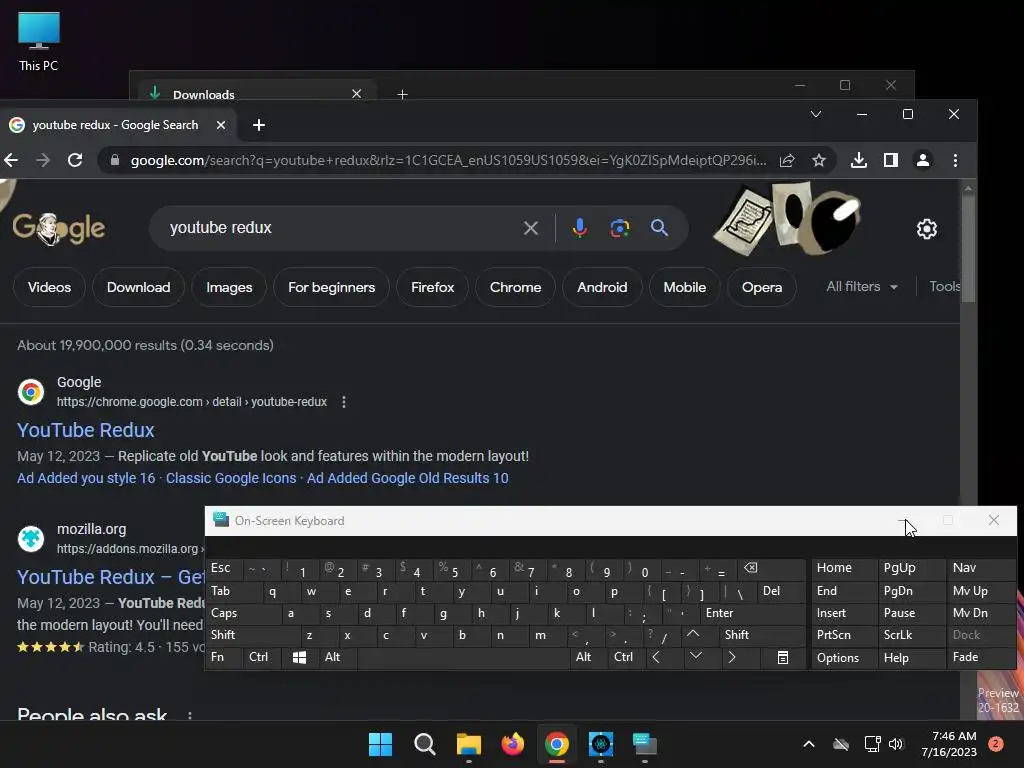
Task: Click the up arrow key on On-Screen Keyboard
Action: (x=694, y=635)
